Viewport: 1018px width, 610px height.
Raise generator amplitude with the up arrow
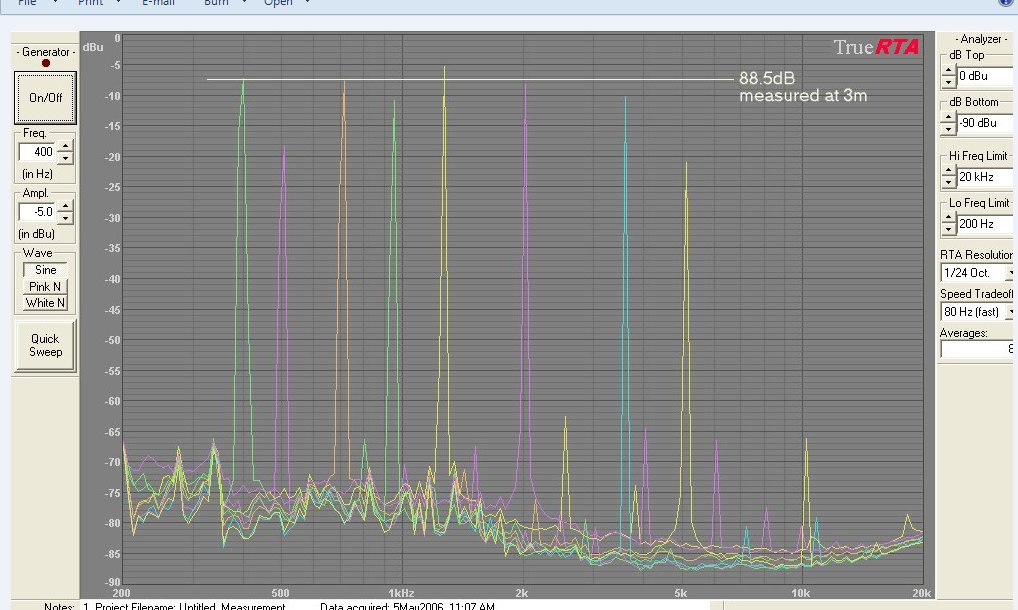point(65,206)
